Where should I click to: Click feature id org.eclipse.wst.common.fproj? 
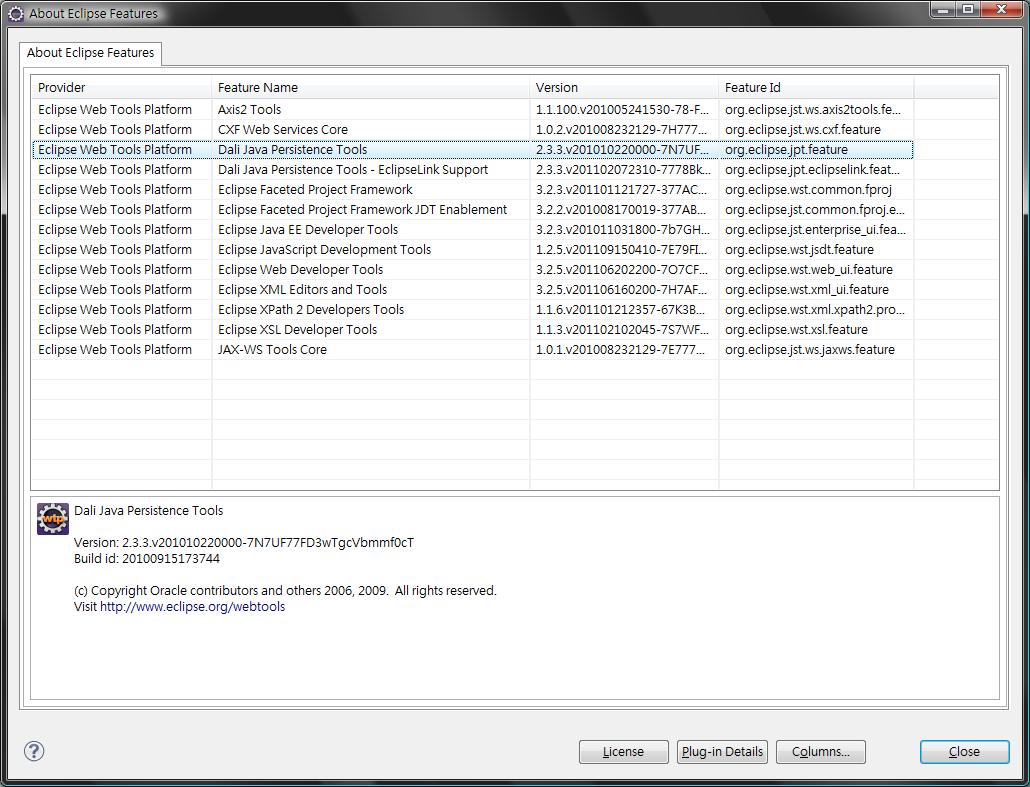point(808,190)
